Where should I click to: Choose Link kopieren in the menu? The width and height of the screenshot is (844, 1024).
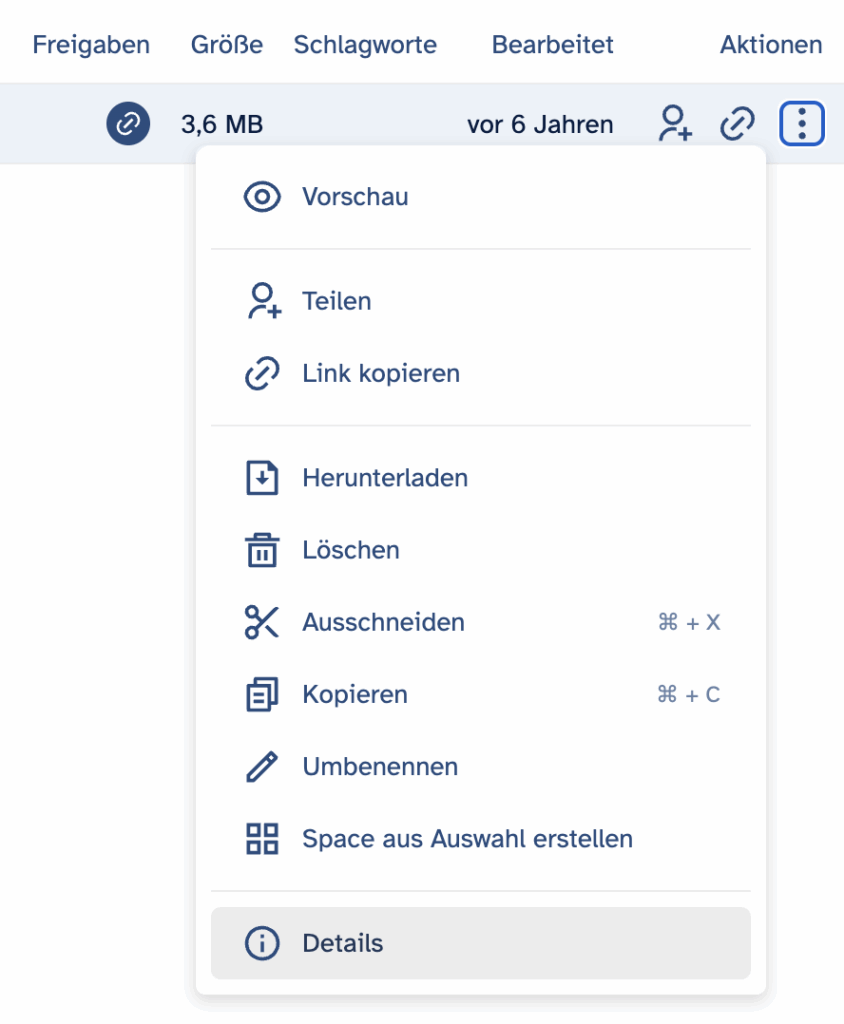click(x=481, y=374)
